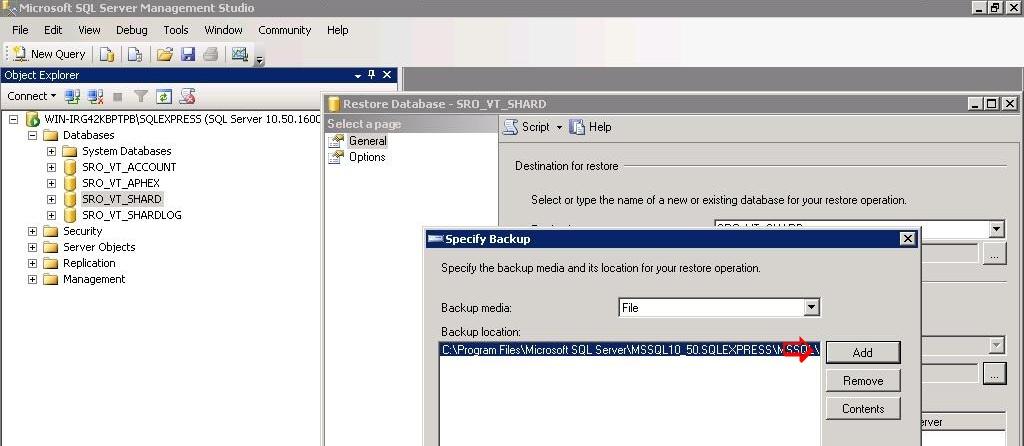Select the Options page in Restore Database

tap(367, 157)
